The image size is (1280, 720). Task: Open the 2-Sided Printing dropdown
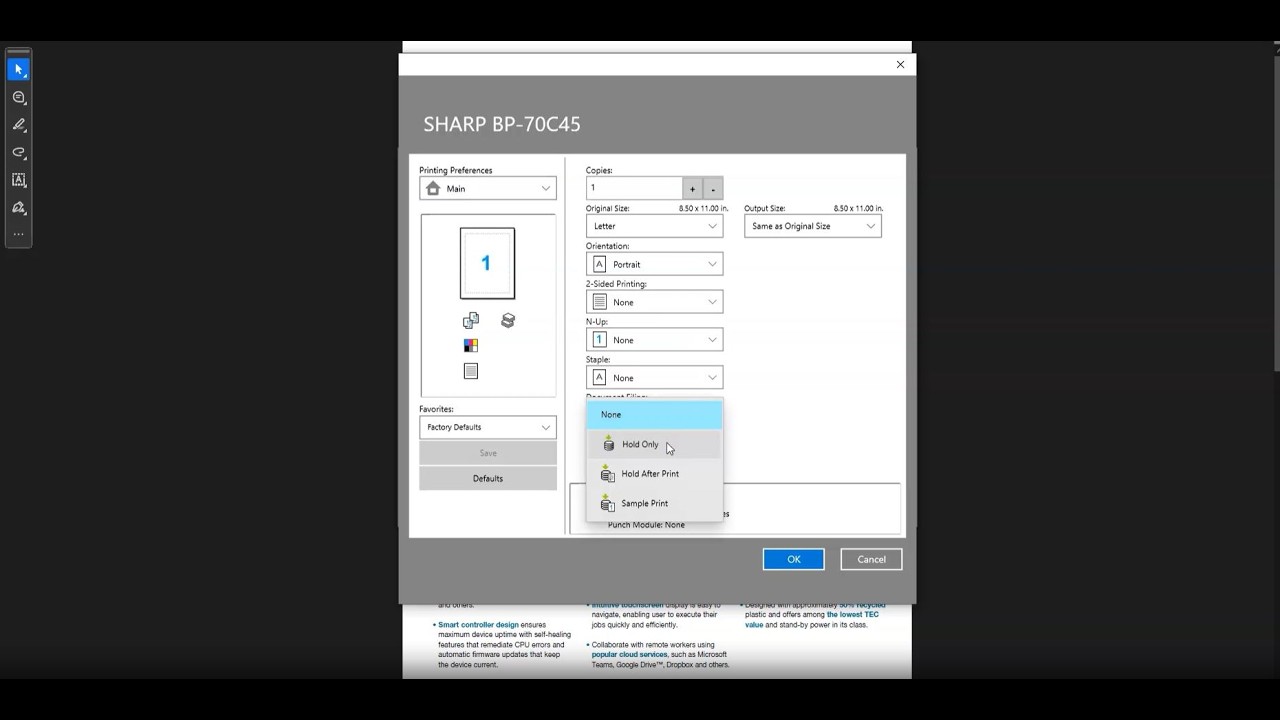(654, 302)
